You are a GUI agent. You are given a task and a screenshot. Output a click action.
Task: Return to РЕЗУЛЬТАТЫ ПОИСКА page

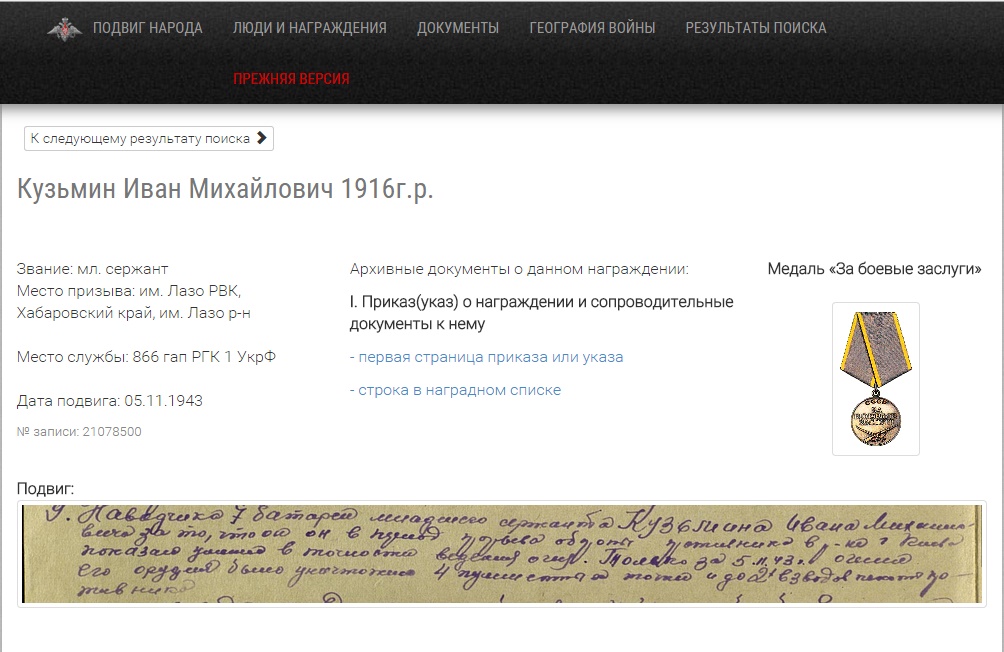tap(755, 28)
